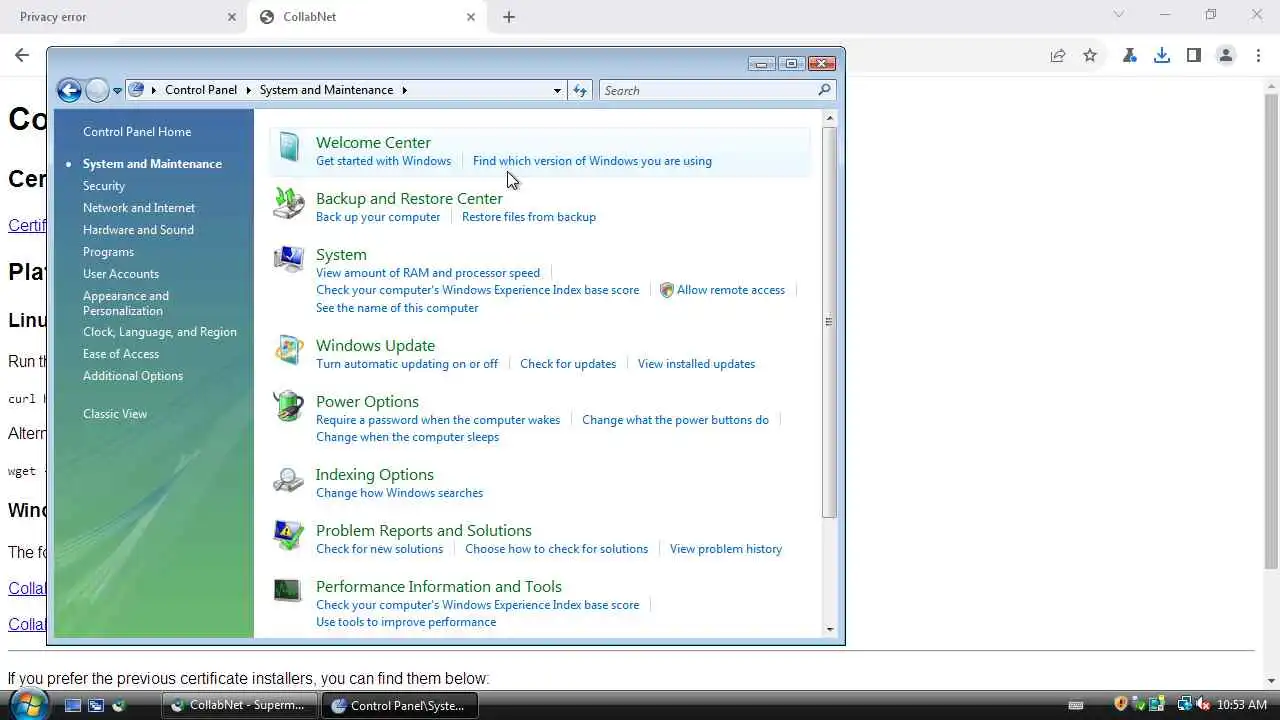Click Switch between windows quick launch icon
The width and height of the screenshot is (1280, 720).
(x=96, y=705)
